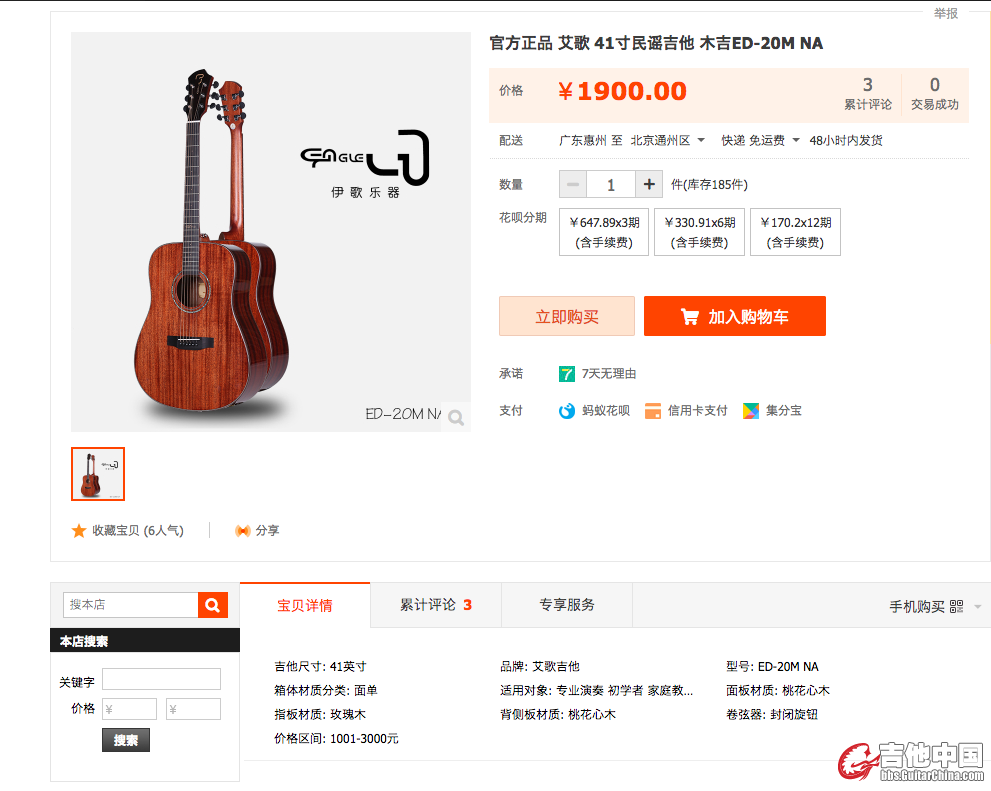Select the ¥647.89x3期 installment option
Viewport: 991px width, 791px height.
[604, 232]
